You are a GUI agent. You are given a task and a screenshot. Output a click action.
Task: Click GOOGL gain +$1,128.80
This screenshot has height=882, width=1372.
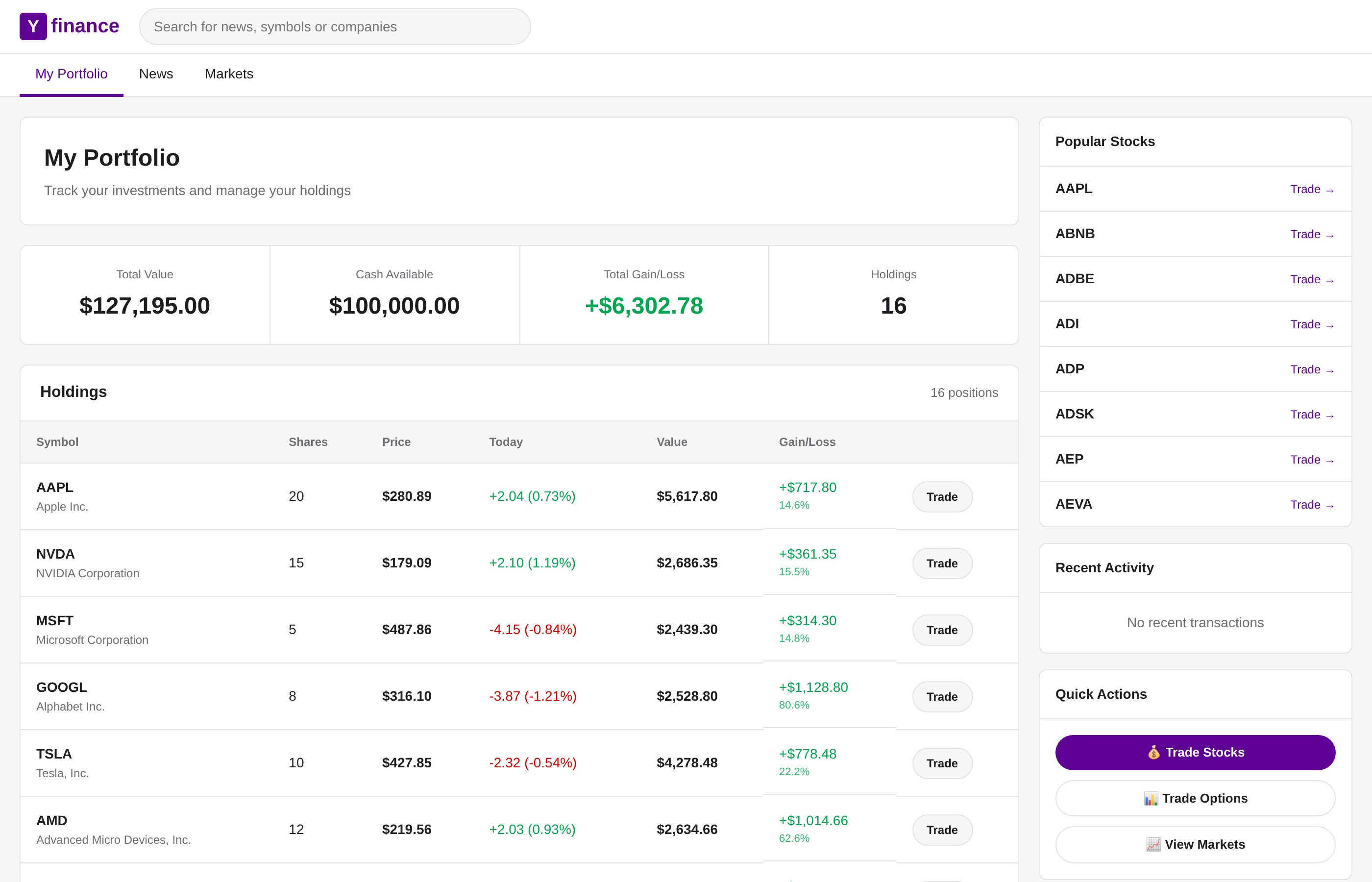click(x=813, y=687)
